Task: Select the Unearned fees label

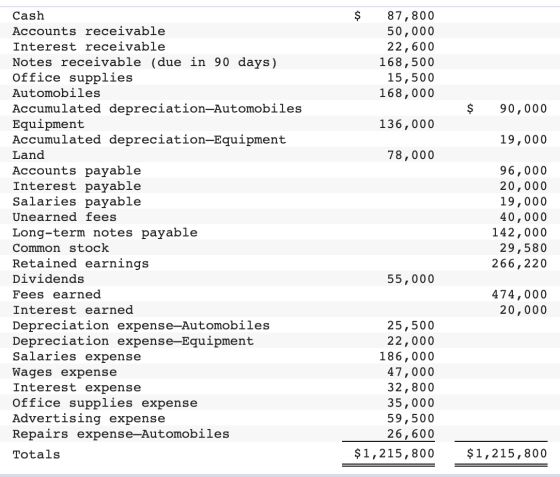Action: [64, 217]
